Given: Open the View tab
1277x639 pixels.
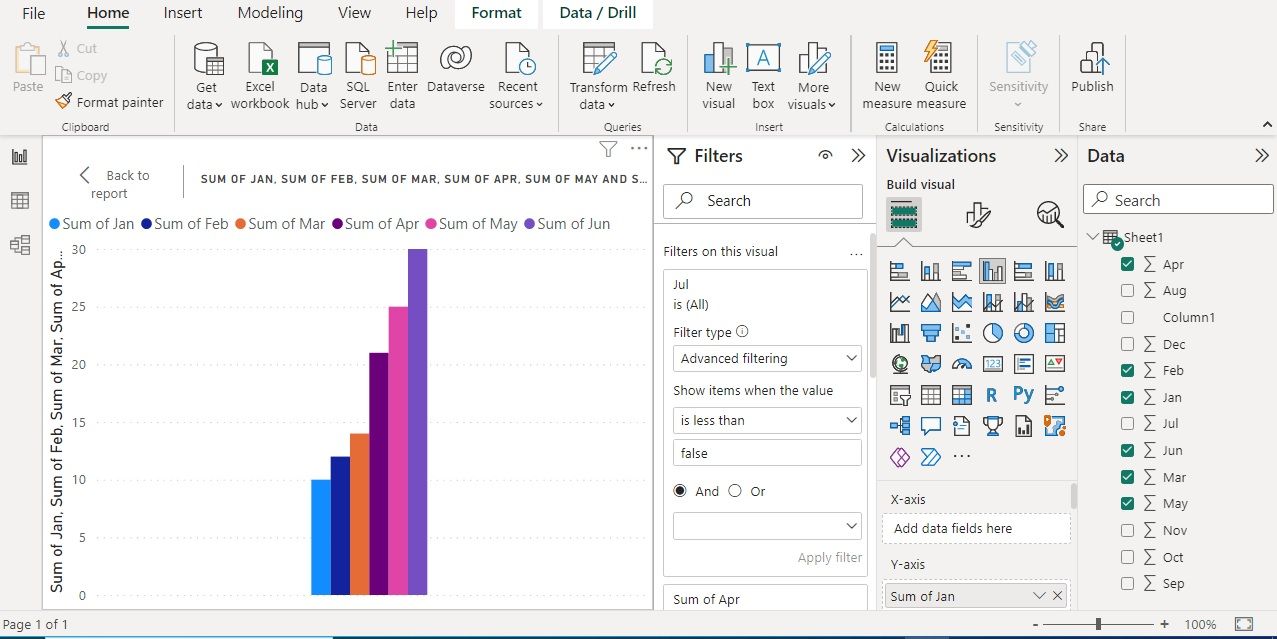Looking at the screenshot, I should click(x=355, y=13).
